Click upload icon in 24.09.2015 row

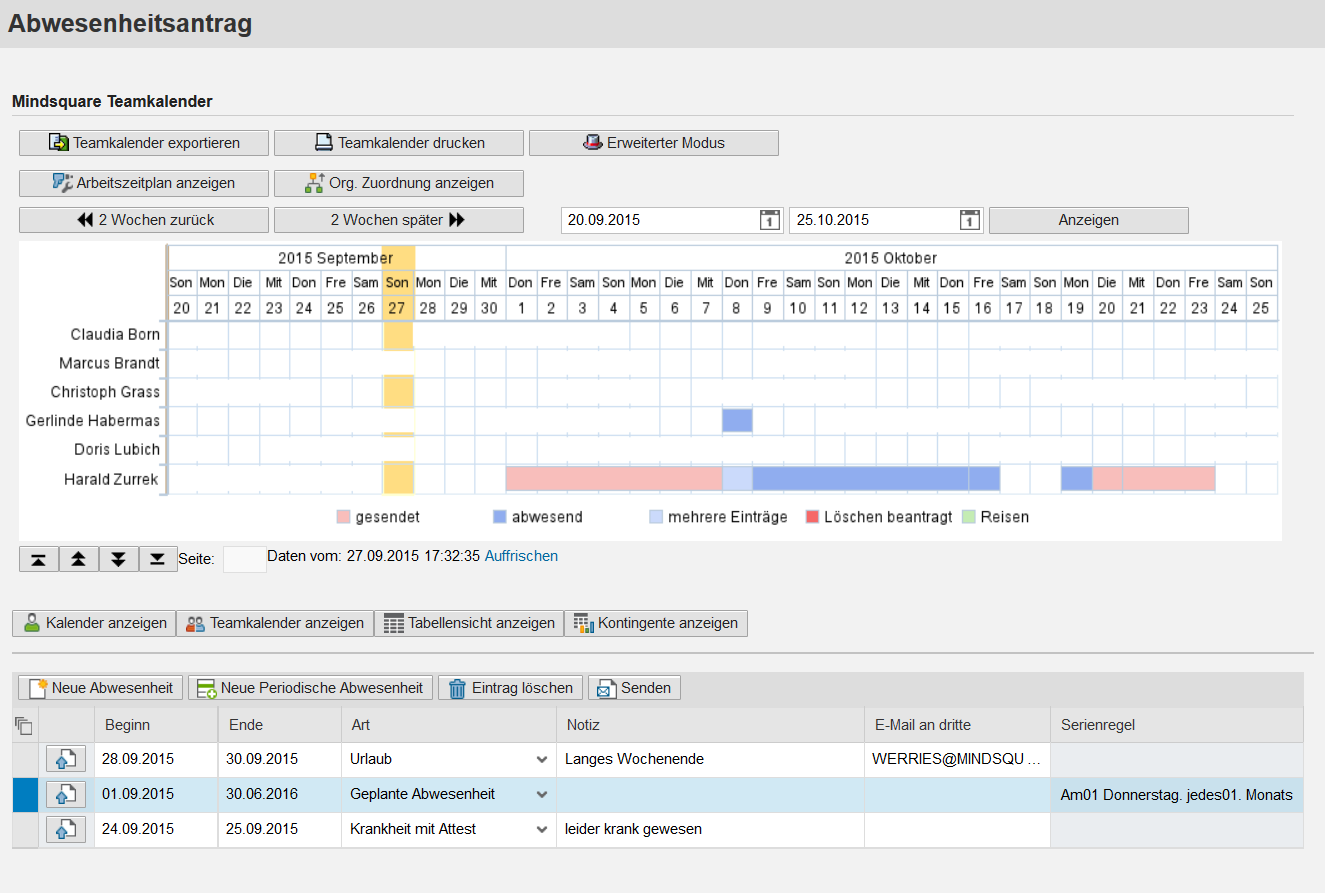66,830
